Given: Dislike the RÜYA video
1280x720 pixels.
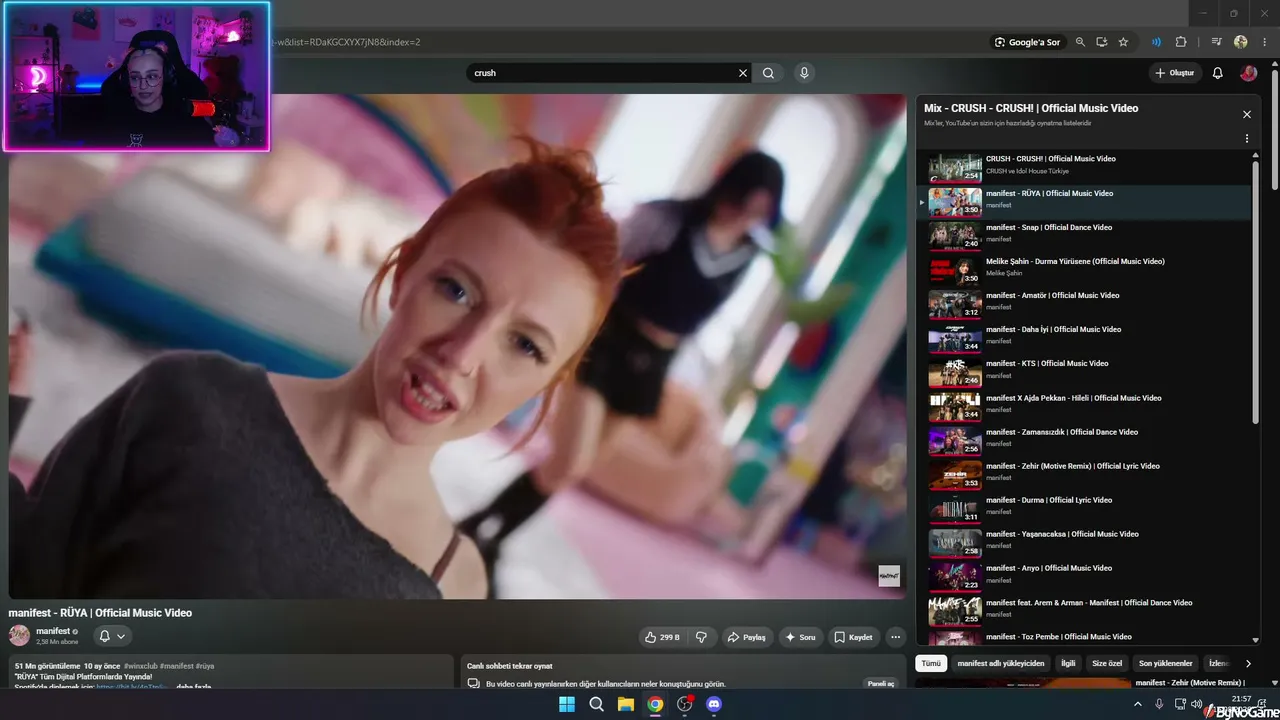Looking at the screenshot, I should (x=701, y=637).
